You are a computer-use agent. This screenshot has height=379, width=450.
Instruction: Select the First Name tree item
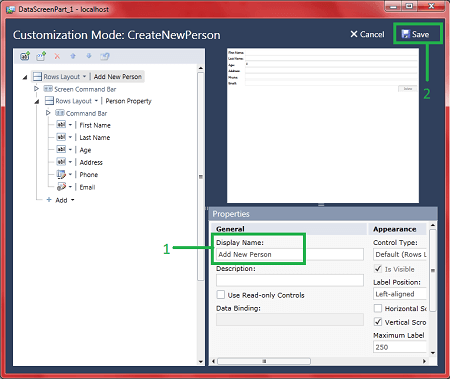95,125
